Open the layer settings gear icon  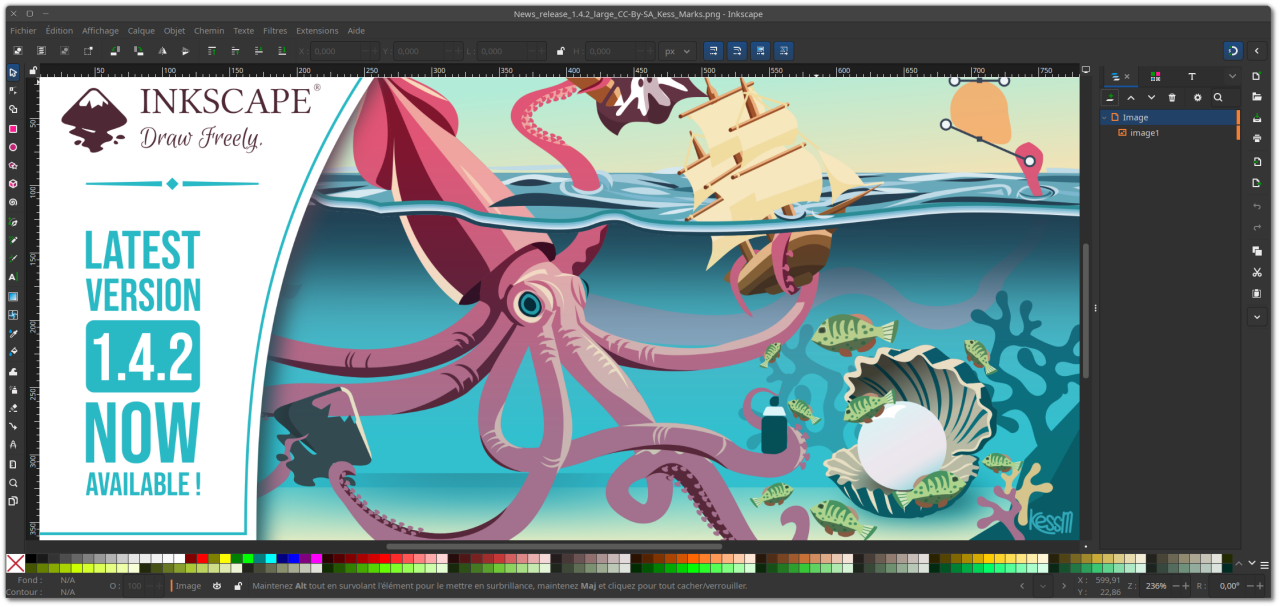(1197, 97)
